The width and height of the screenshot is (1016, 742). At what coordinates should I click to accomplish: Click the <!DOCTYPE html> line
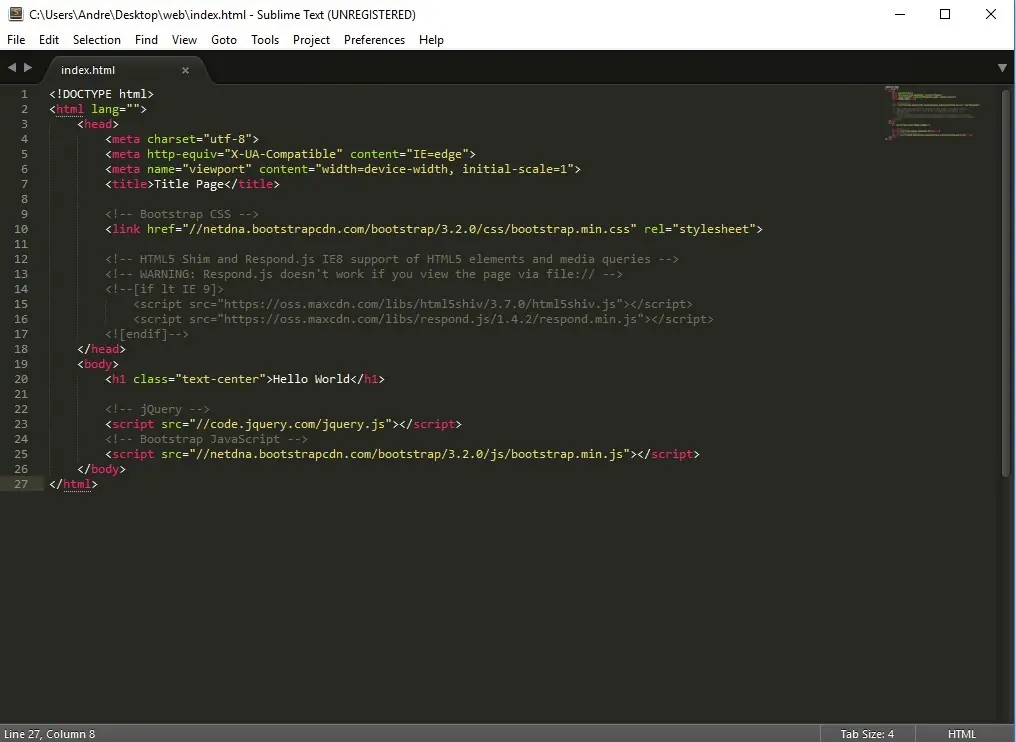click(x=101, y=94)
